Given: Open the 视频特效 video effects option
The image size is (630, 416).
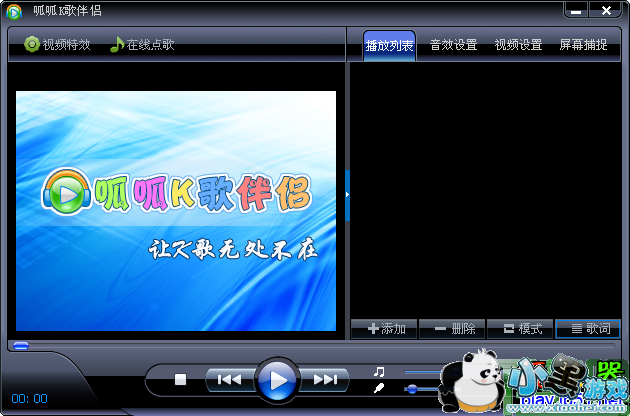Looking at the screenshot, I should point(57,44).
